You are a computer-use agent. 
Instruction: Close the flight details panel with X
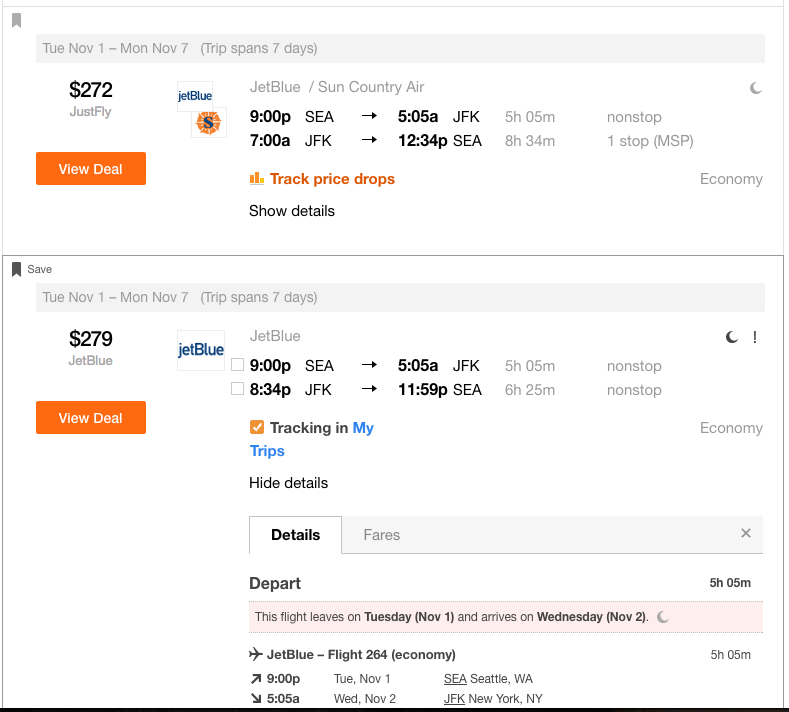click(746, 533)
